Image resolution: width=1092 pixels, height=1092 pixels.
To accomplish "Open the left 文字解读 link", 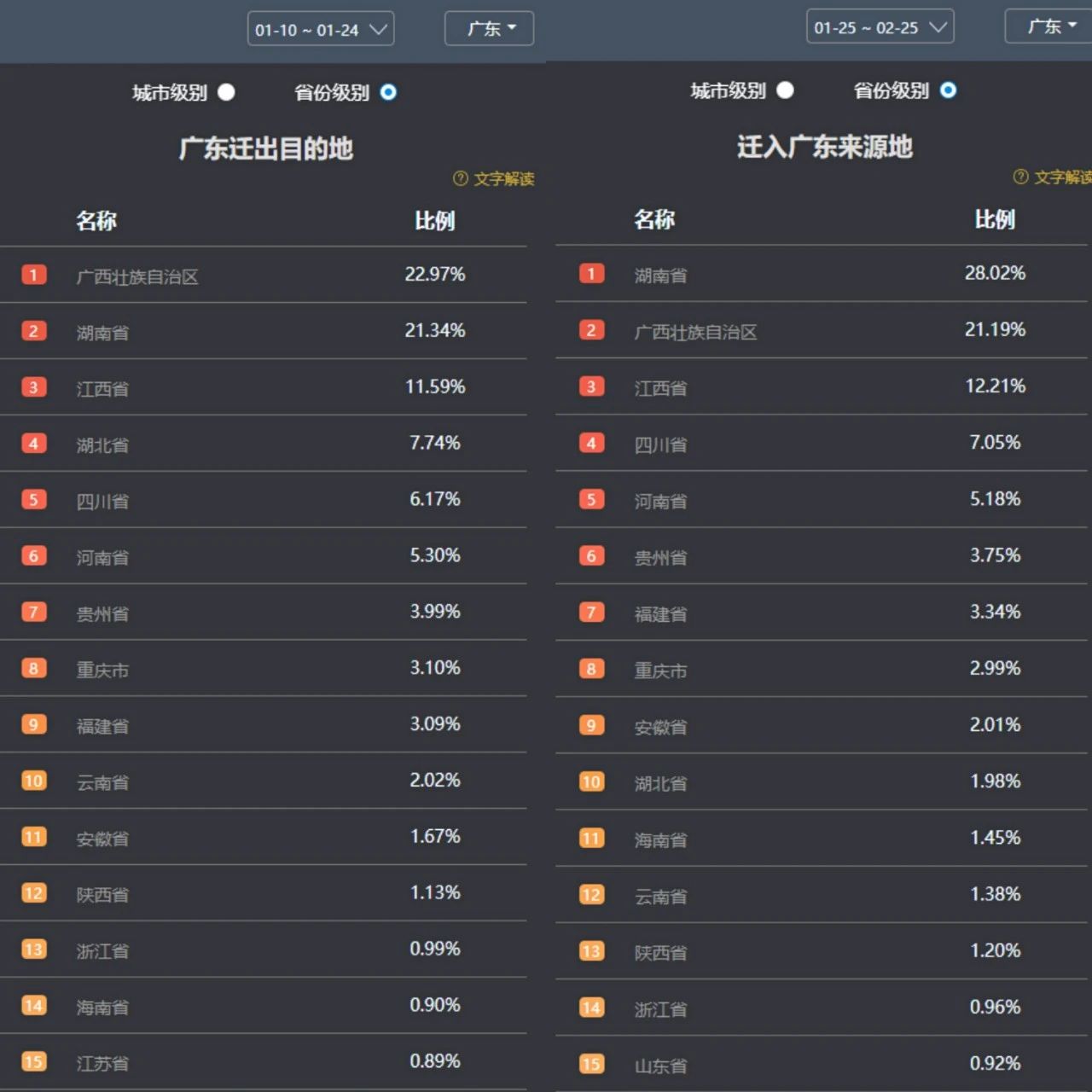I will coord(504,178).
